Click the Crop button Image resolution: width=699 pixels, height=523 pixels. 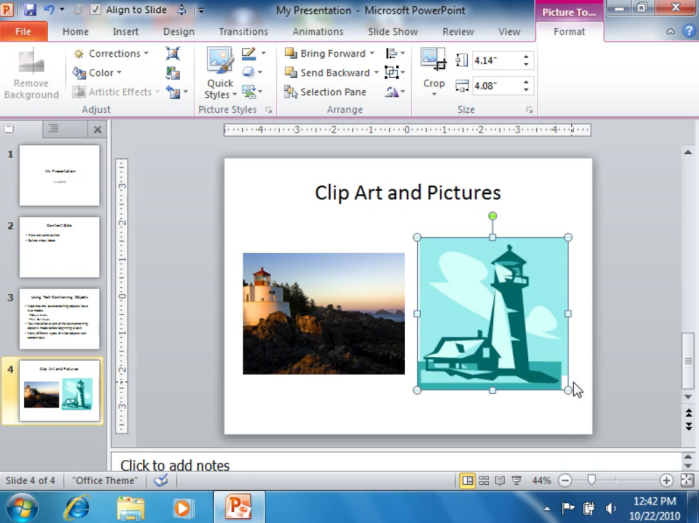click(x=434, y=73)
